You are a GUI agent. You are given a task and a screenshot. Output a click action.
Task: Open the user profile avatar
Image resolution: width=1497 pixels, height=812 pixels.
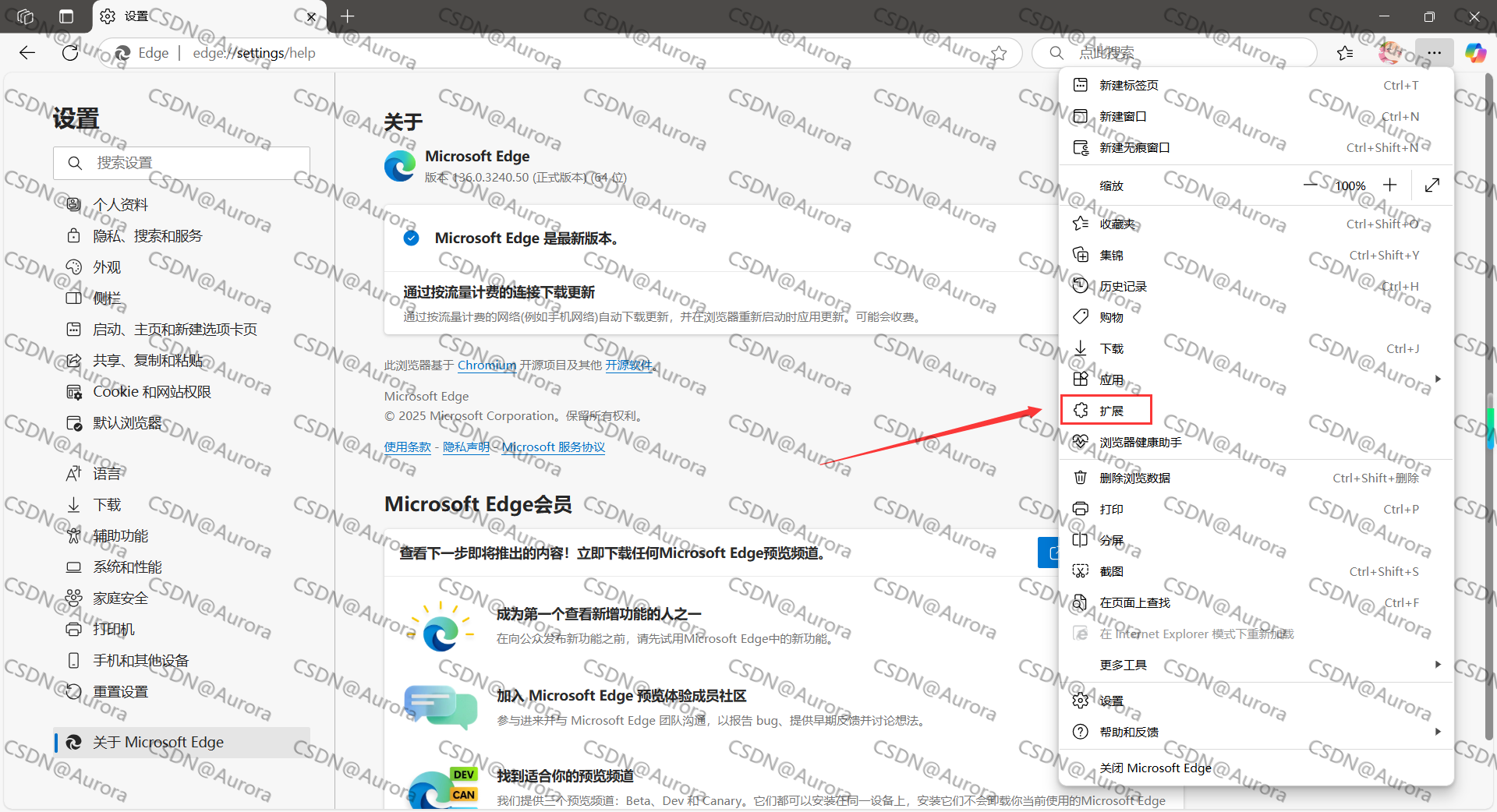click(x=1389, y=53)
